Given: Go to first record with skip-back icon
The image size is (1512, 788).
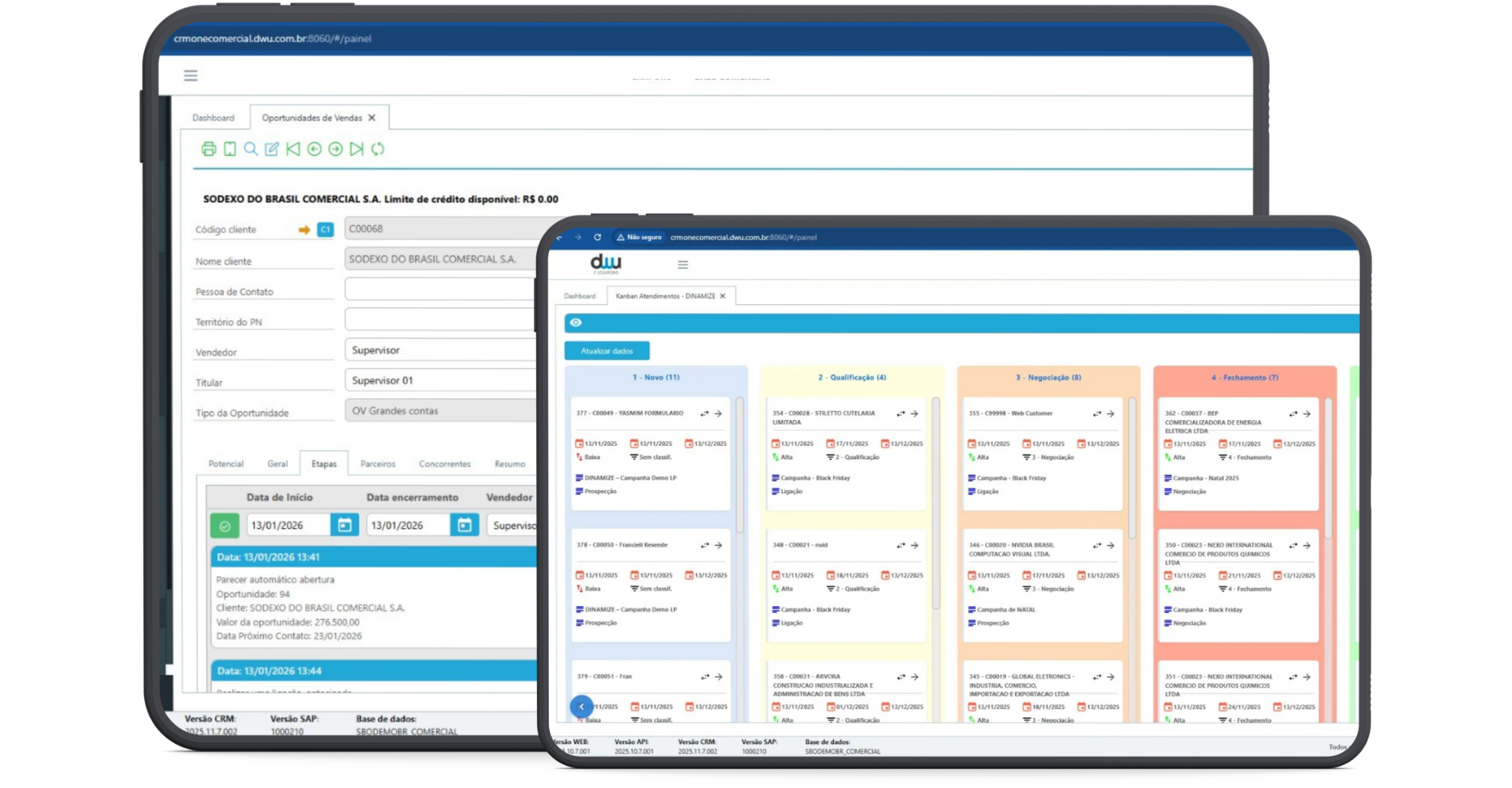Looking at the screenshot, I should [293, 149].
